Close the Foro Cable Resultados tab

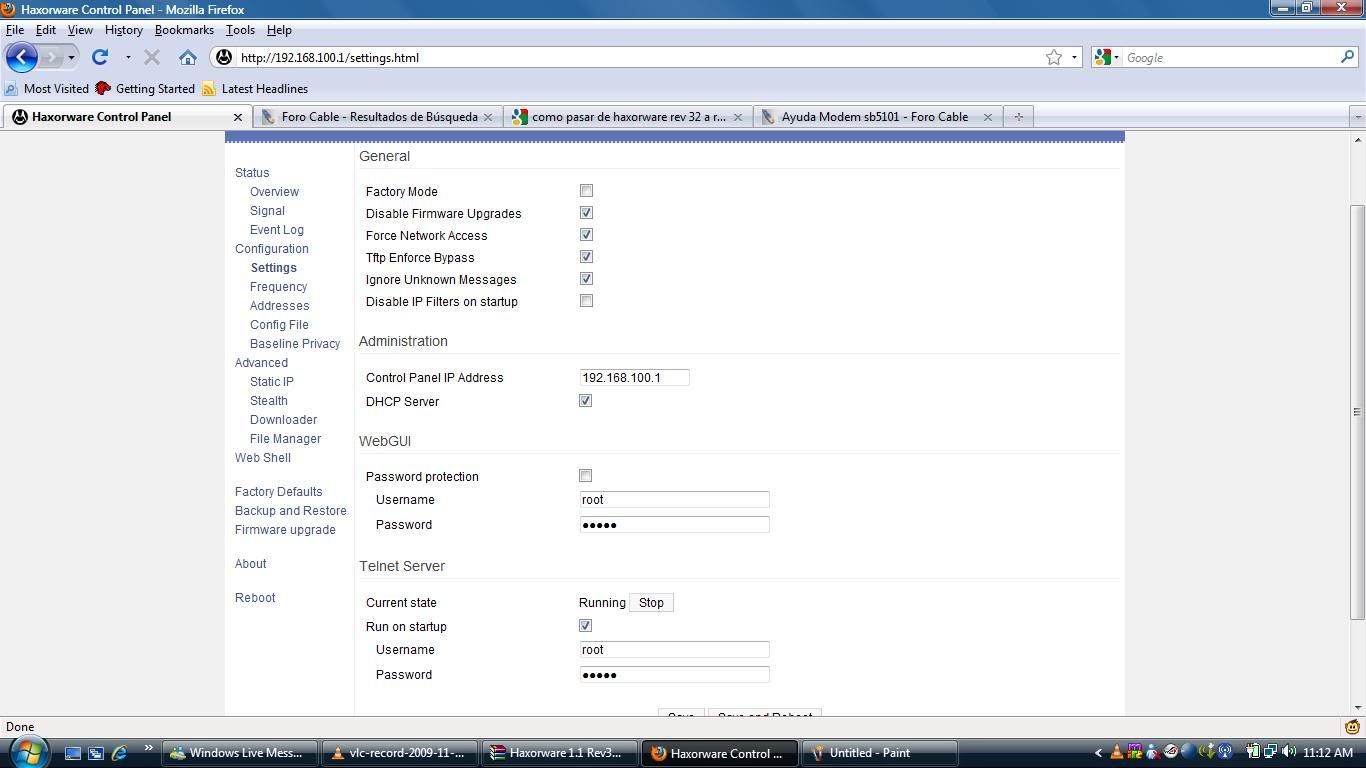488,117
